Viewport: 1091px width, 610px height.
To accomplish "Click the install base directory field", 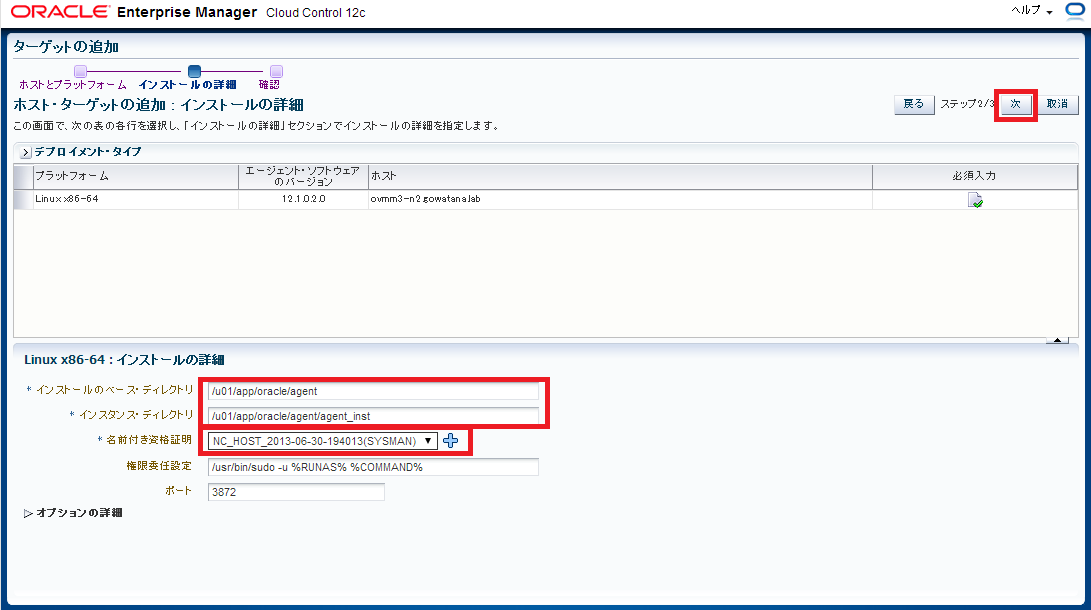I will point(373,391).
